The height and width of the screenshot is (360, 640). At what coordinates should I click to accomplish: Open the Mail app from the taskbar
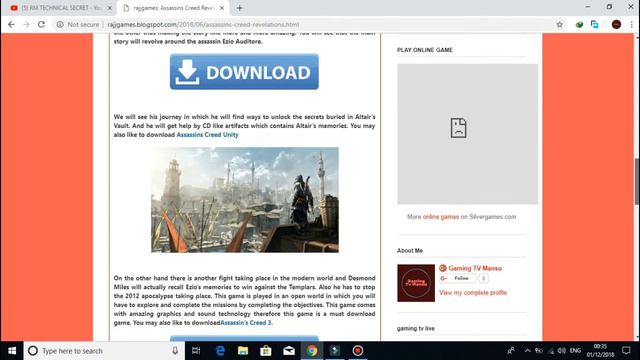coord(289,351)
